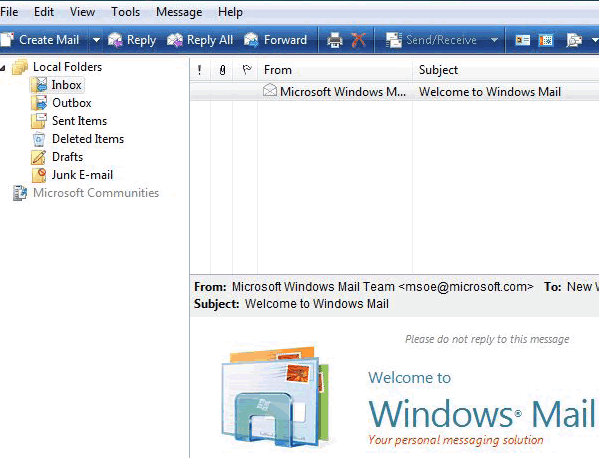This screenshot has width=599, height=458.
Task: Open the Create Mail dropdown arrow
Action: [x=96, y=40]
